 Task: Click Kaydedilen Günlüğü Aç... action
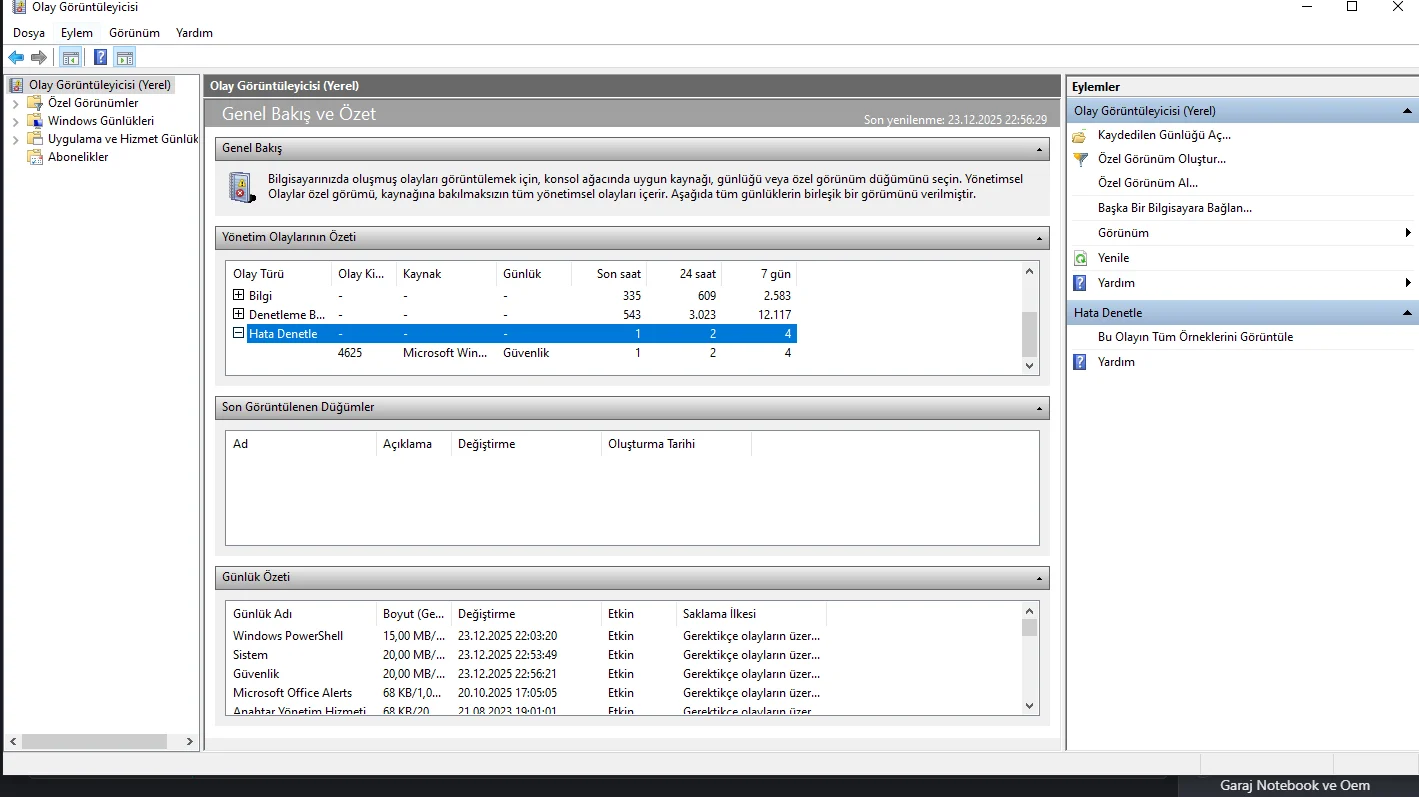pos(1164,135)
